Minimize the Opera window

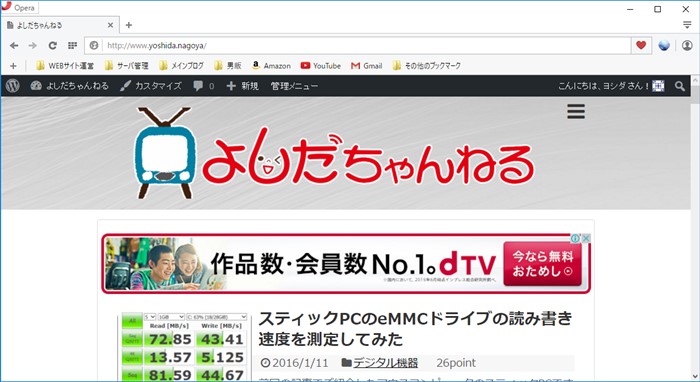point(630,9)
